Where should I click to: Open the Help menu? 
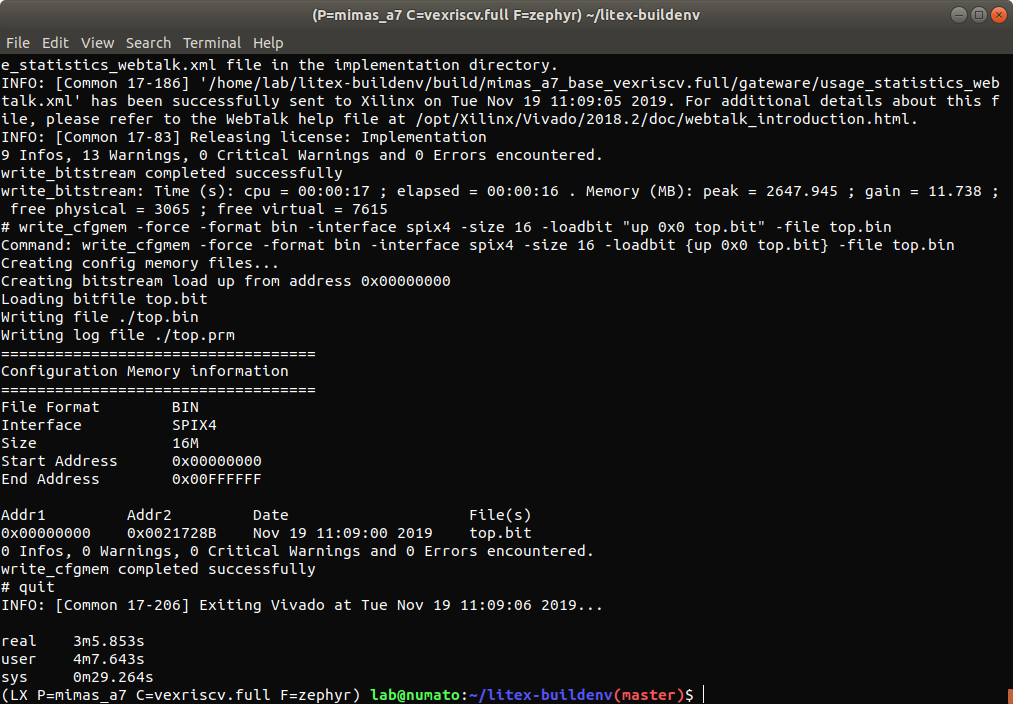click(268, 43)
